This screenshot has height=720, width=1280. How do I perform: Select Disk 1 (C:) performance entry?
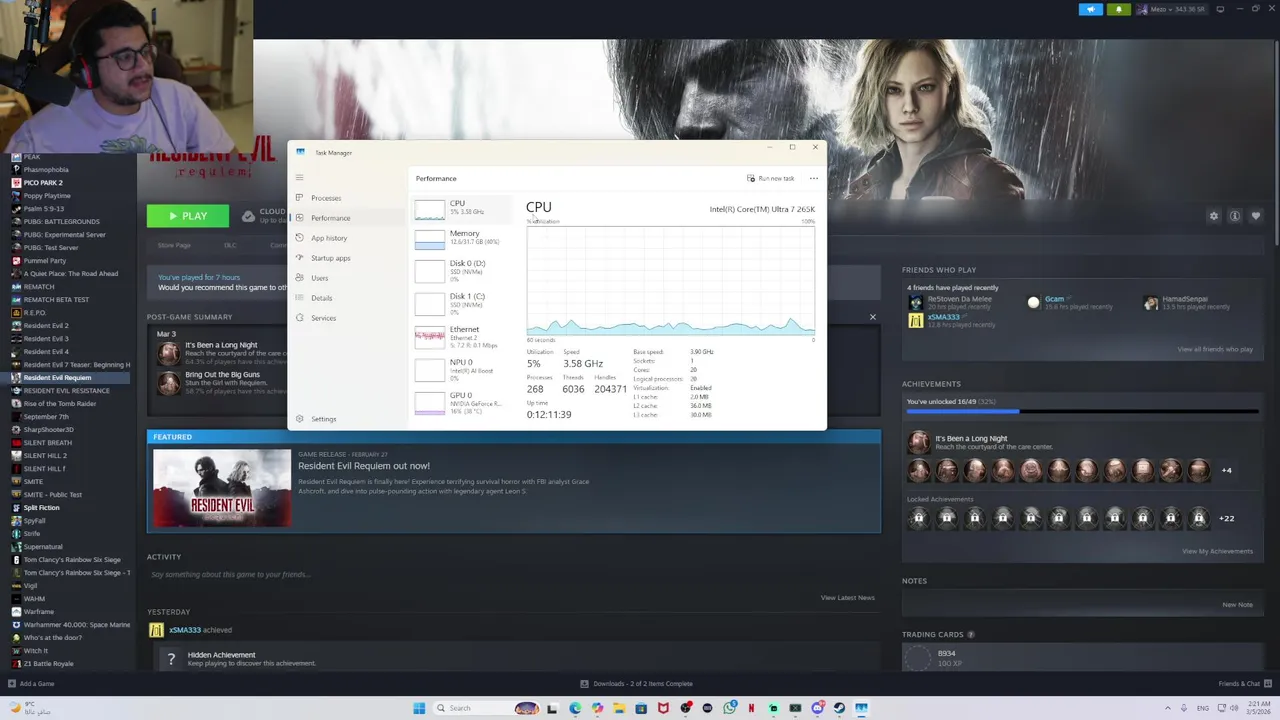pos(462,303)
